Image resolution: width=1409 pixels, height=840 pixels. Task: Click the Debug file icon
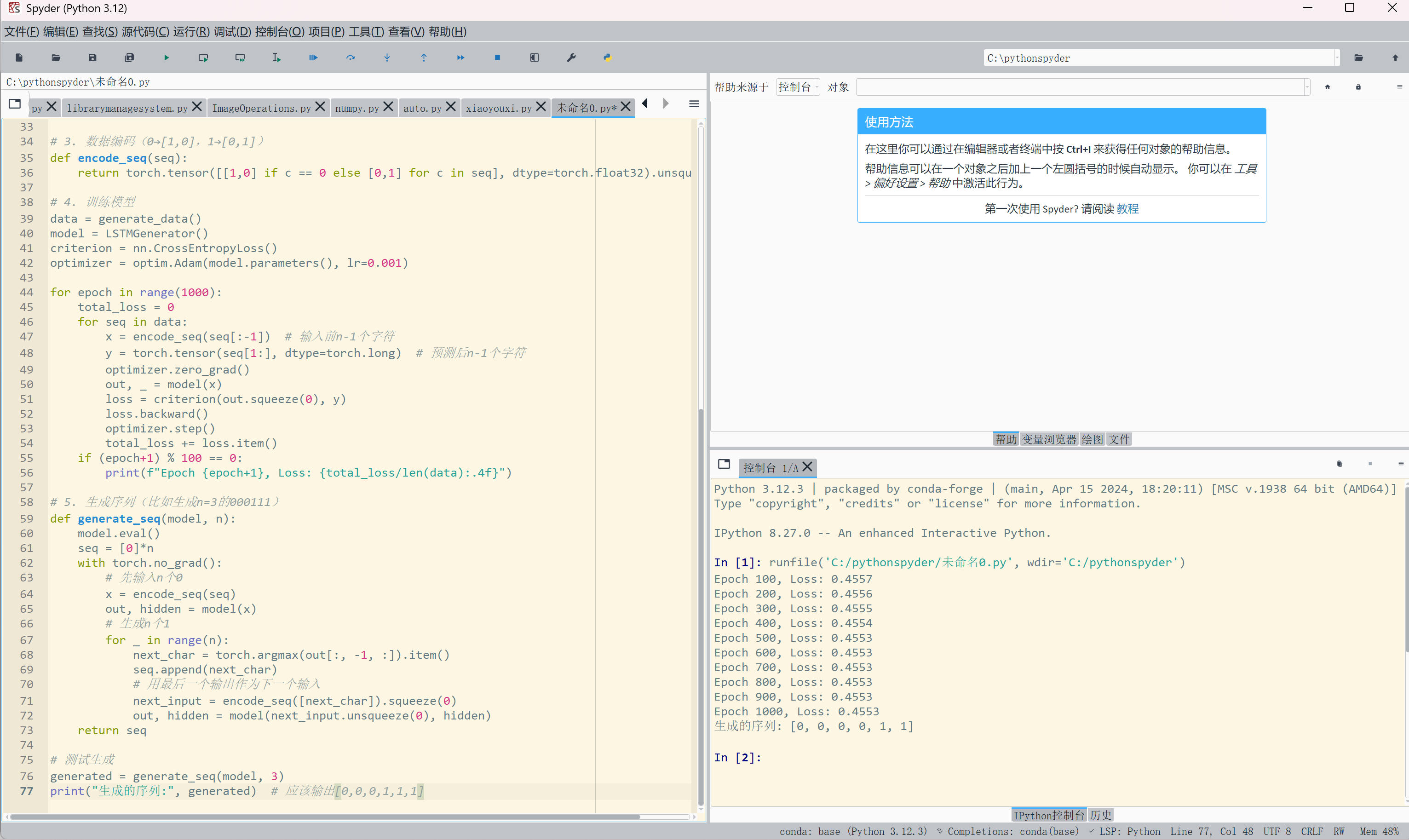313,58
